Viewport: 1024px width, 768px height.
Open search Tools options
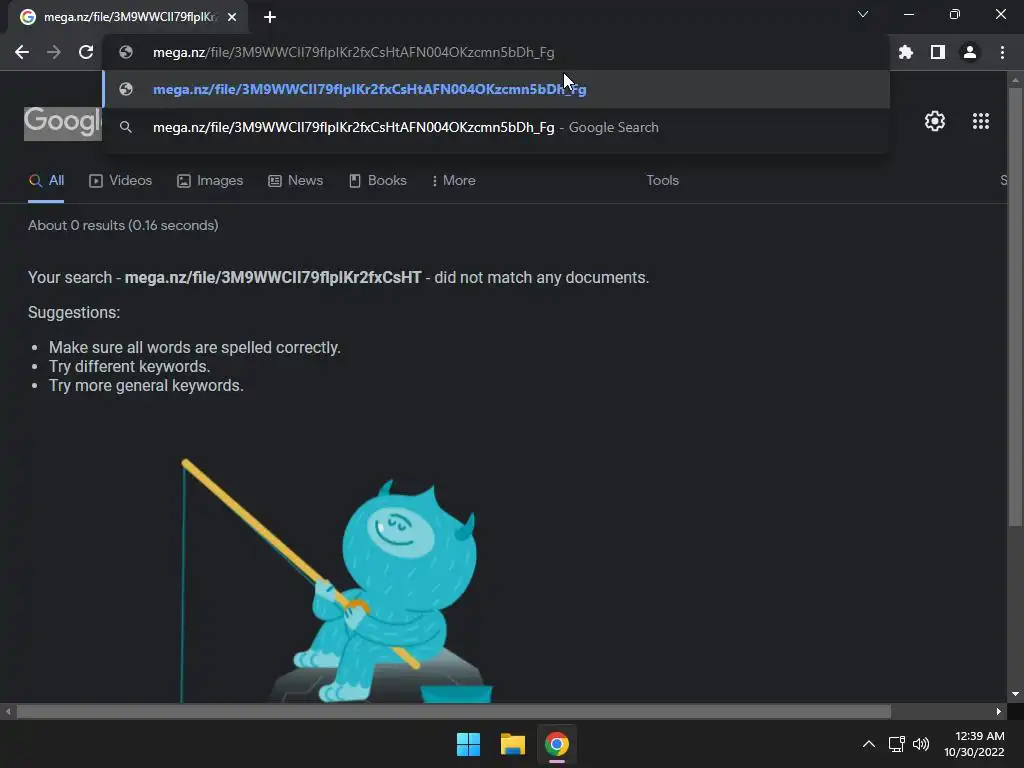662,181
